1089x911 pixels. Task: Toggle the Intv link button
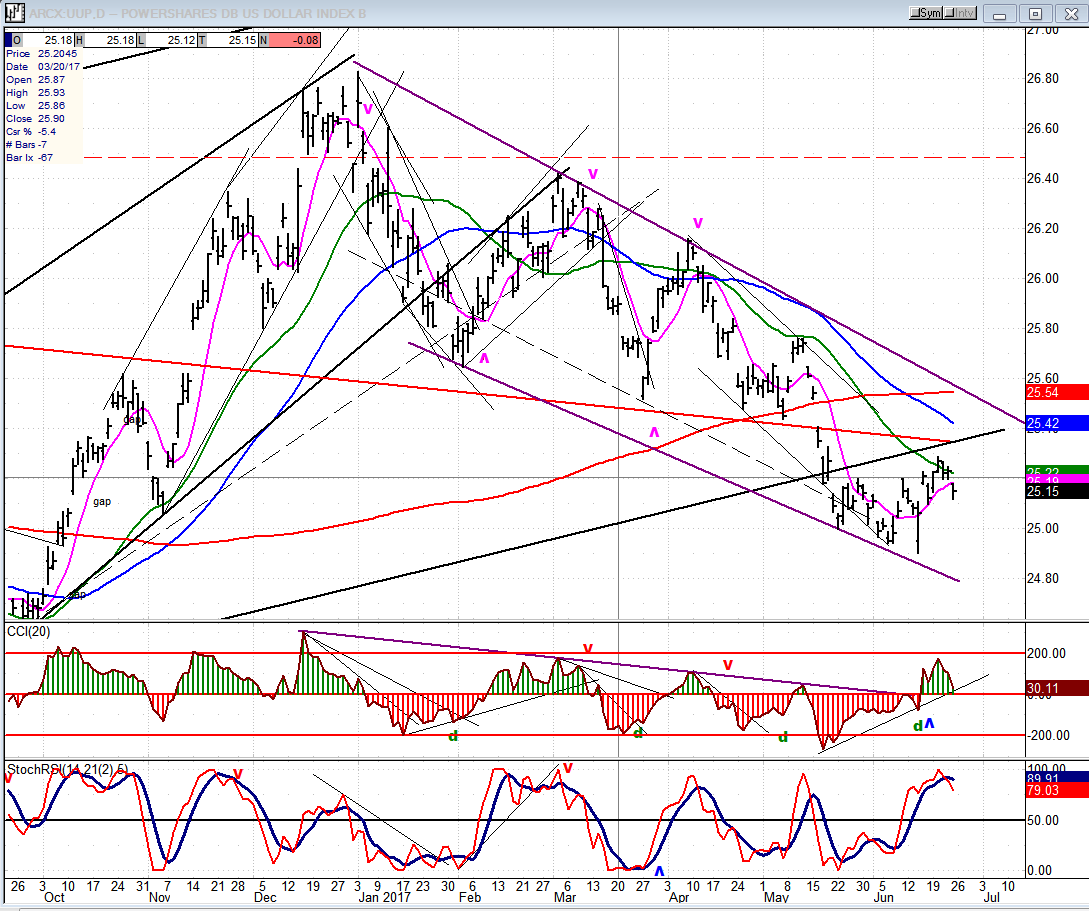coord(961,13)
